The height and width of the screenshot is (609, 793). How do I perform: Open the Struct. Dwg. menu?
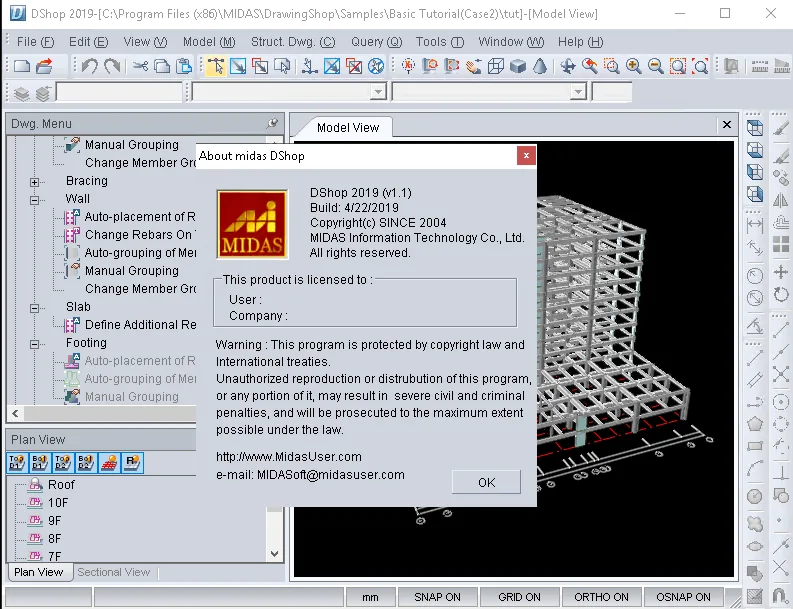click(293, 42)
